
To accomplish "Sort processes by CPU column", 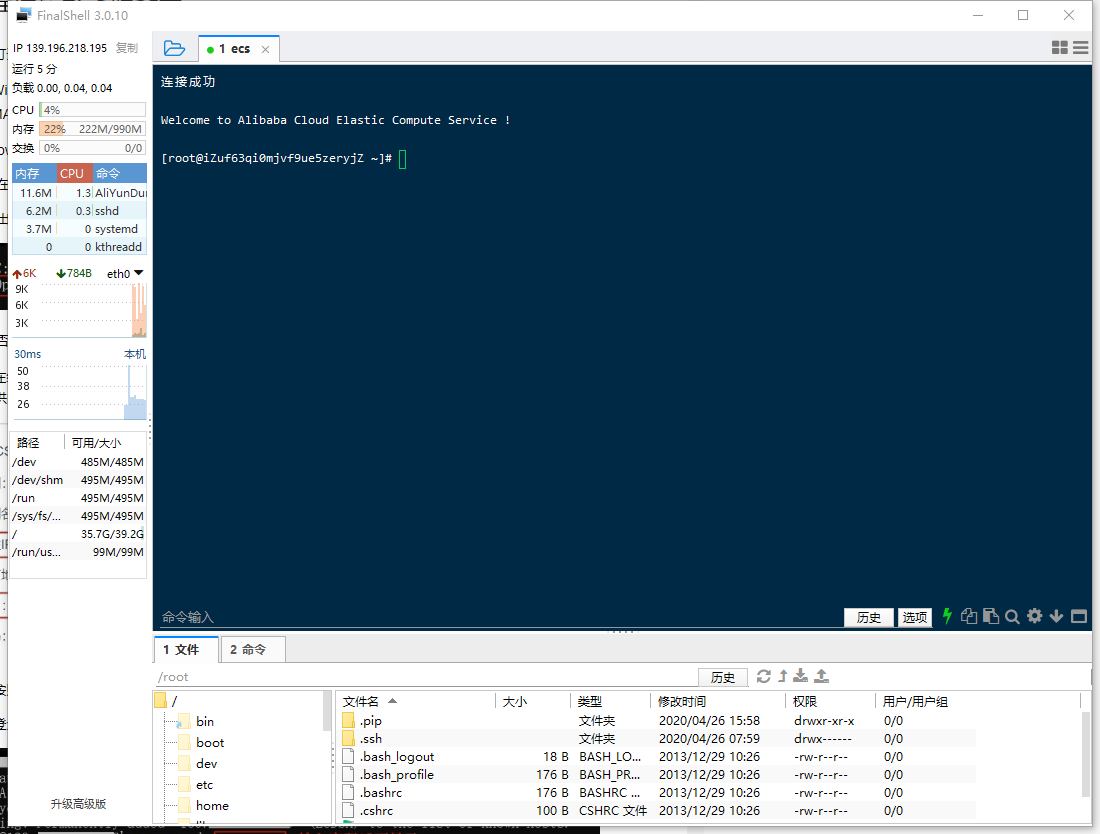I will 74,173.
